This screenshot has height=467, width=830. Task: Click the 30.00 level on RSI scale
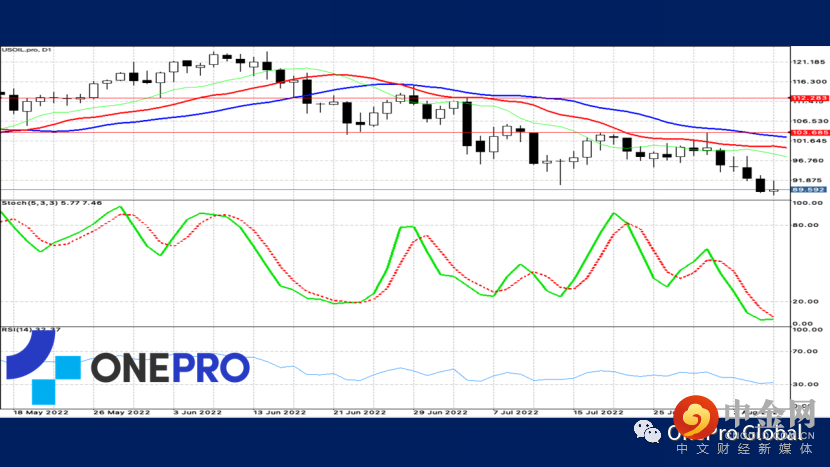tap(805, 384)
